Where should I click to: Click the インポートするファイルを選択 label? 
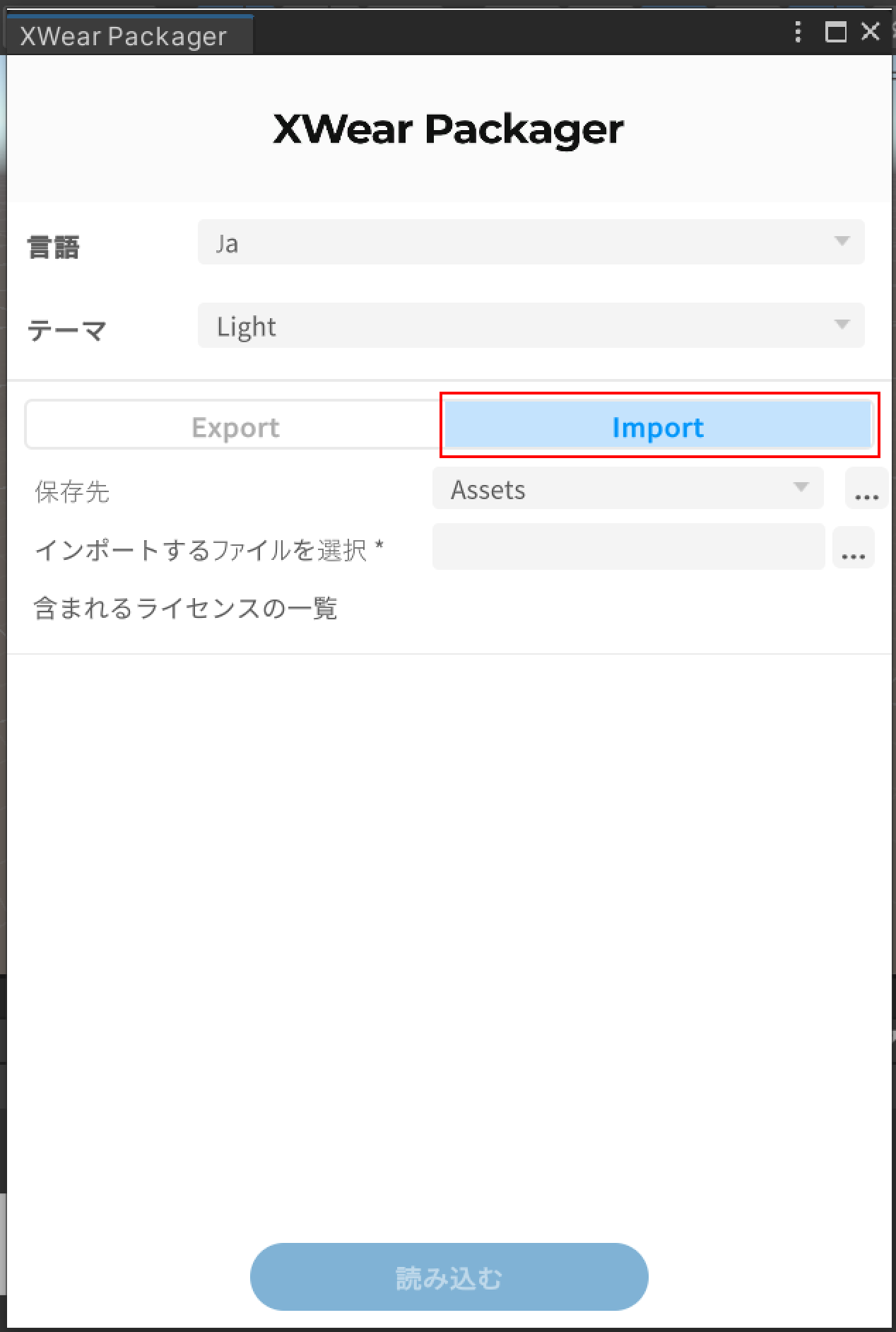208,549
